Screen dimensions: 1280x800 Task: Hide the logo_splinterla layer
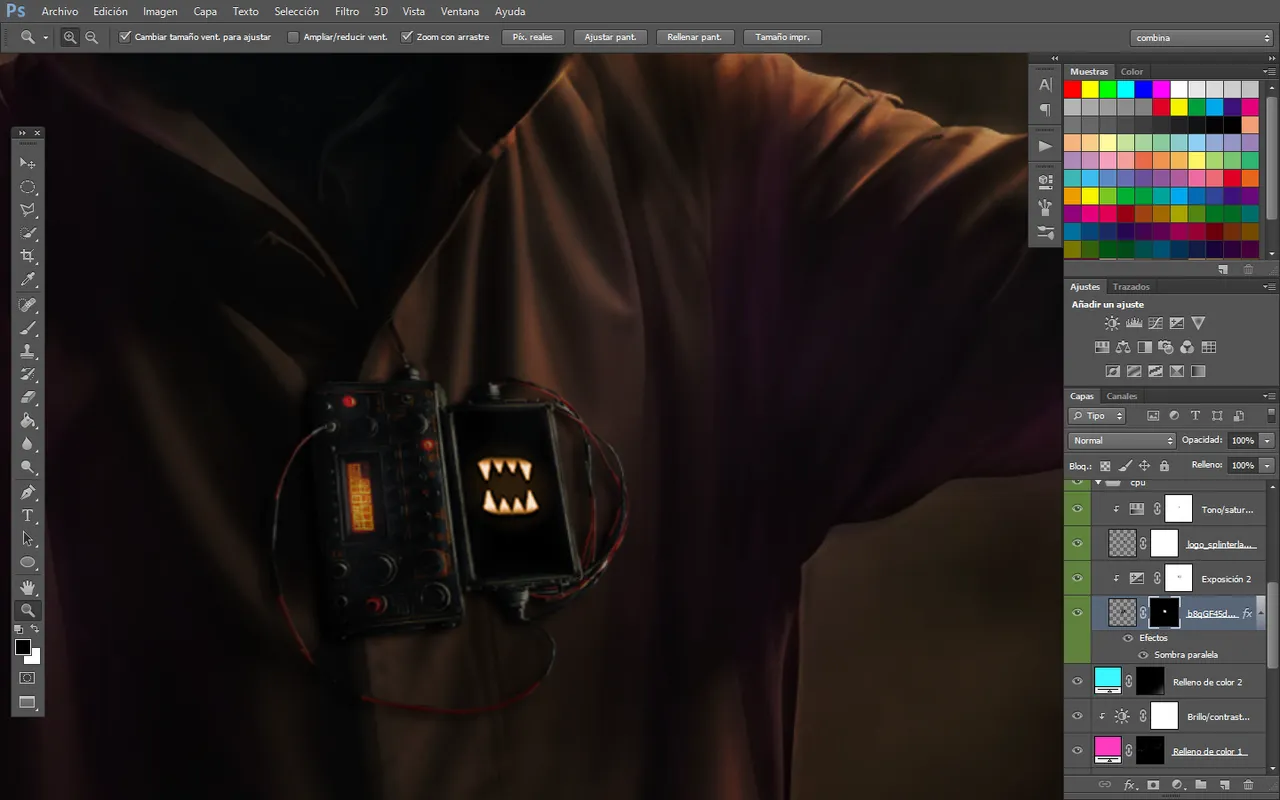click(x=1077, y=544)
